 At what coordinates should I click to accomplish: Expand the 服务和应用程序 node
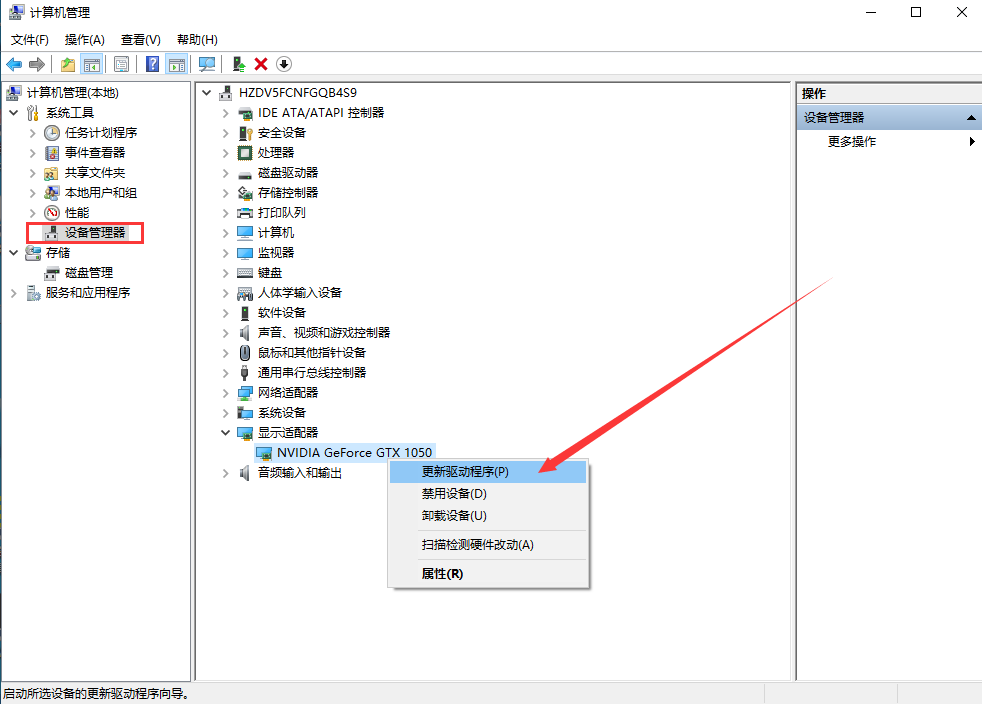(14, 293)
